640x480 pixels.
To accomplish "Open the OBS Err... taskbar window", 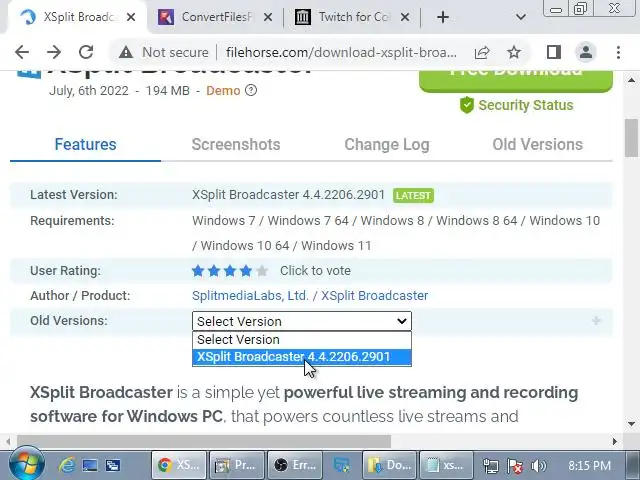I will pyautogui.click(x=295, y=464).
